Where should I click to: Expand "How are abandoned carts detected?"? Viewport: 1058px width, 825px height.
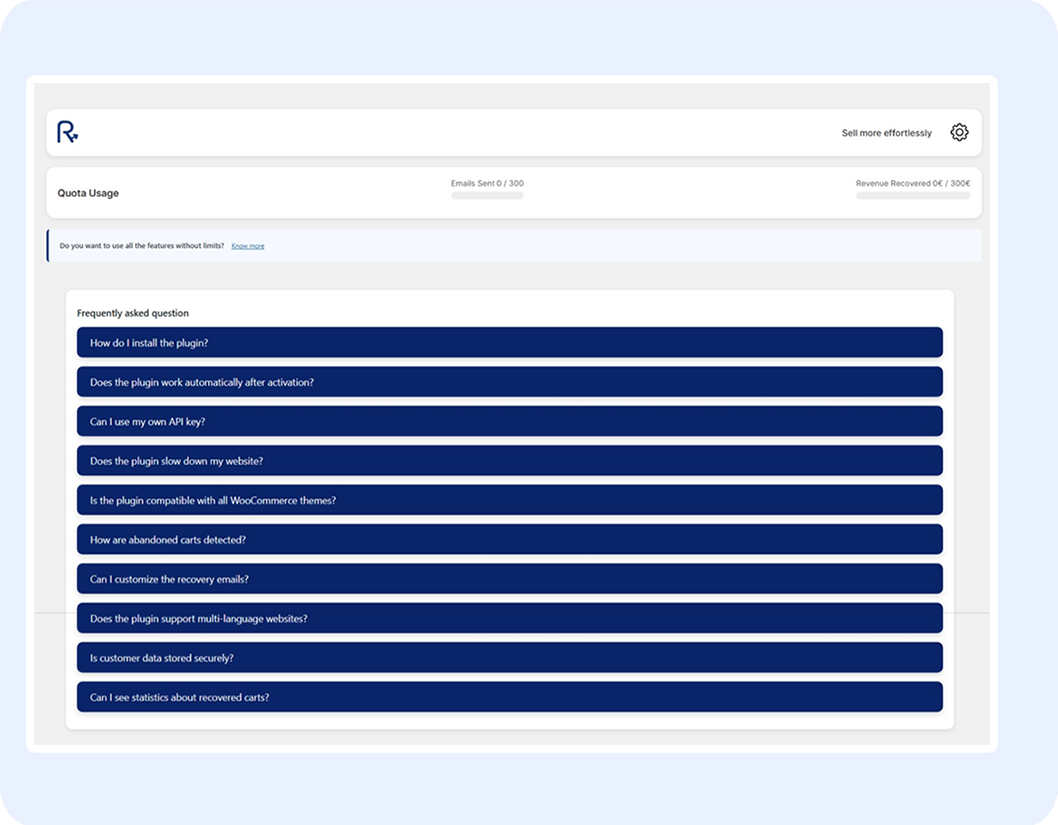point(509,540)
